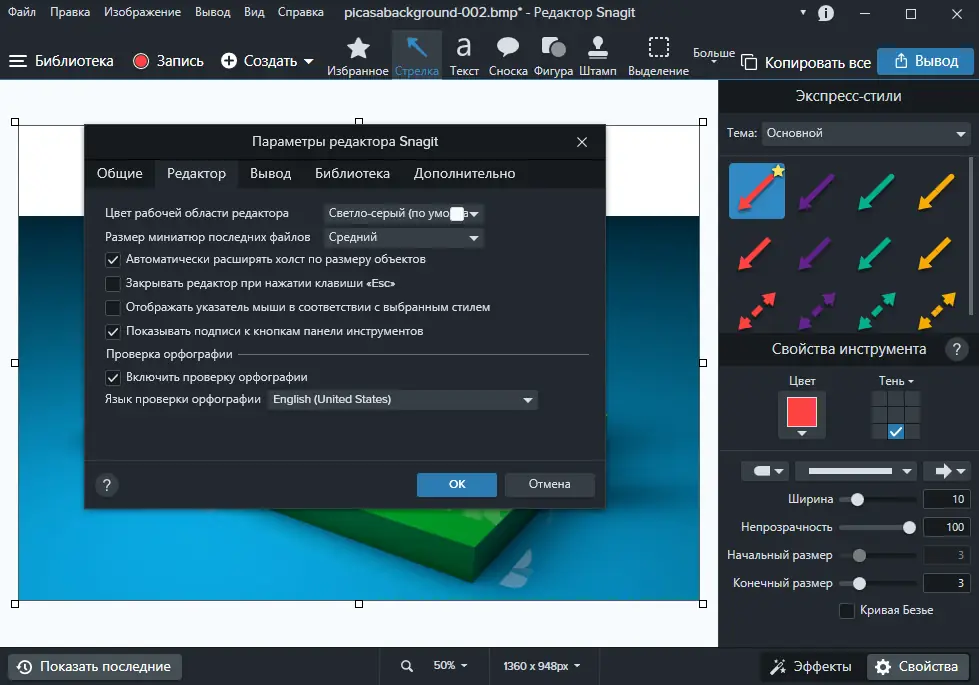Choose the yellow arrow style in second row

[x=935, y=253]
